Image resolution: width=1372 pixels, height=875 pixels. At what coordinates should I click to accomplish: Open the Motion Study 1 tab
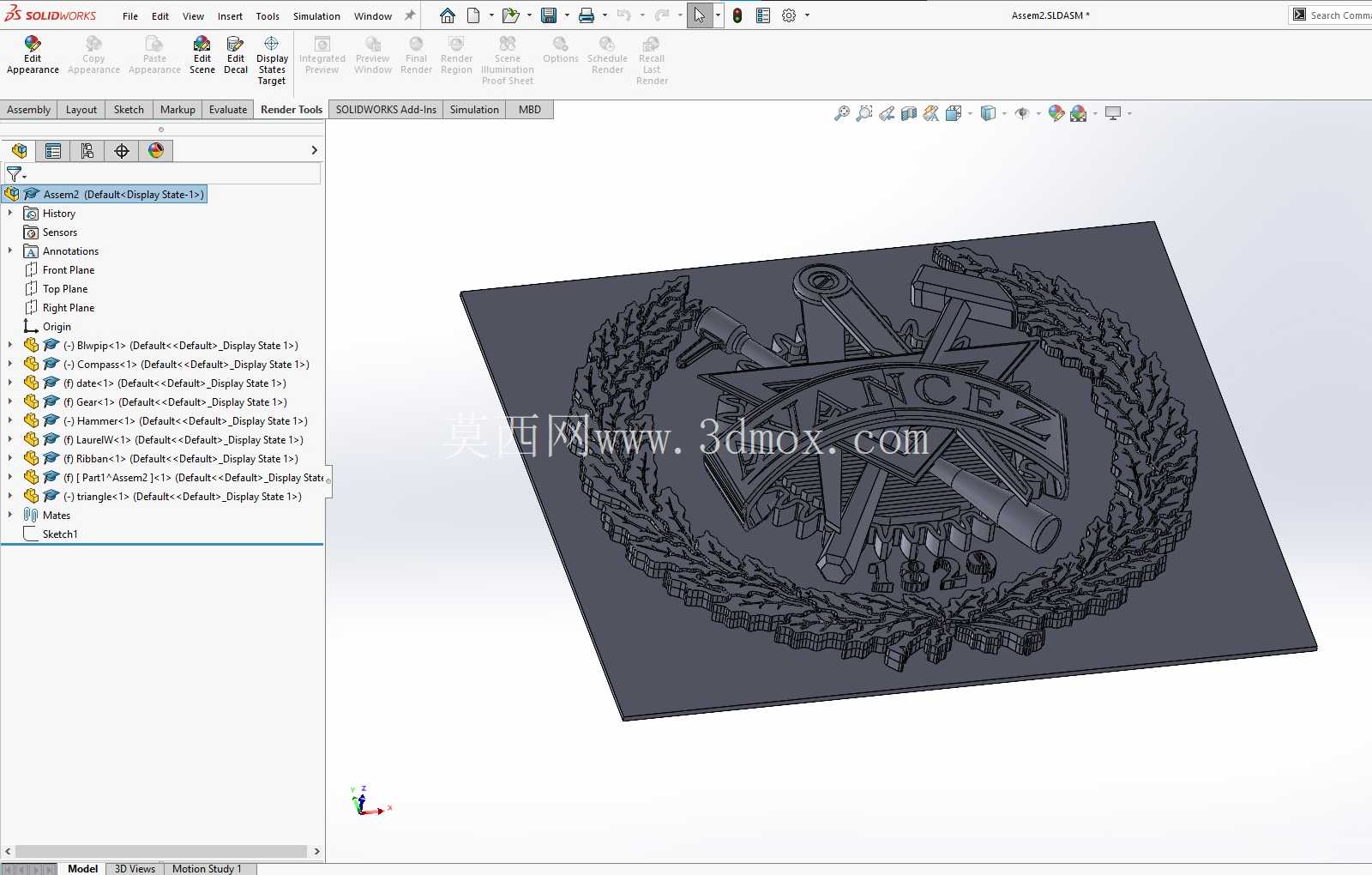tap(207, 868)
